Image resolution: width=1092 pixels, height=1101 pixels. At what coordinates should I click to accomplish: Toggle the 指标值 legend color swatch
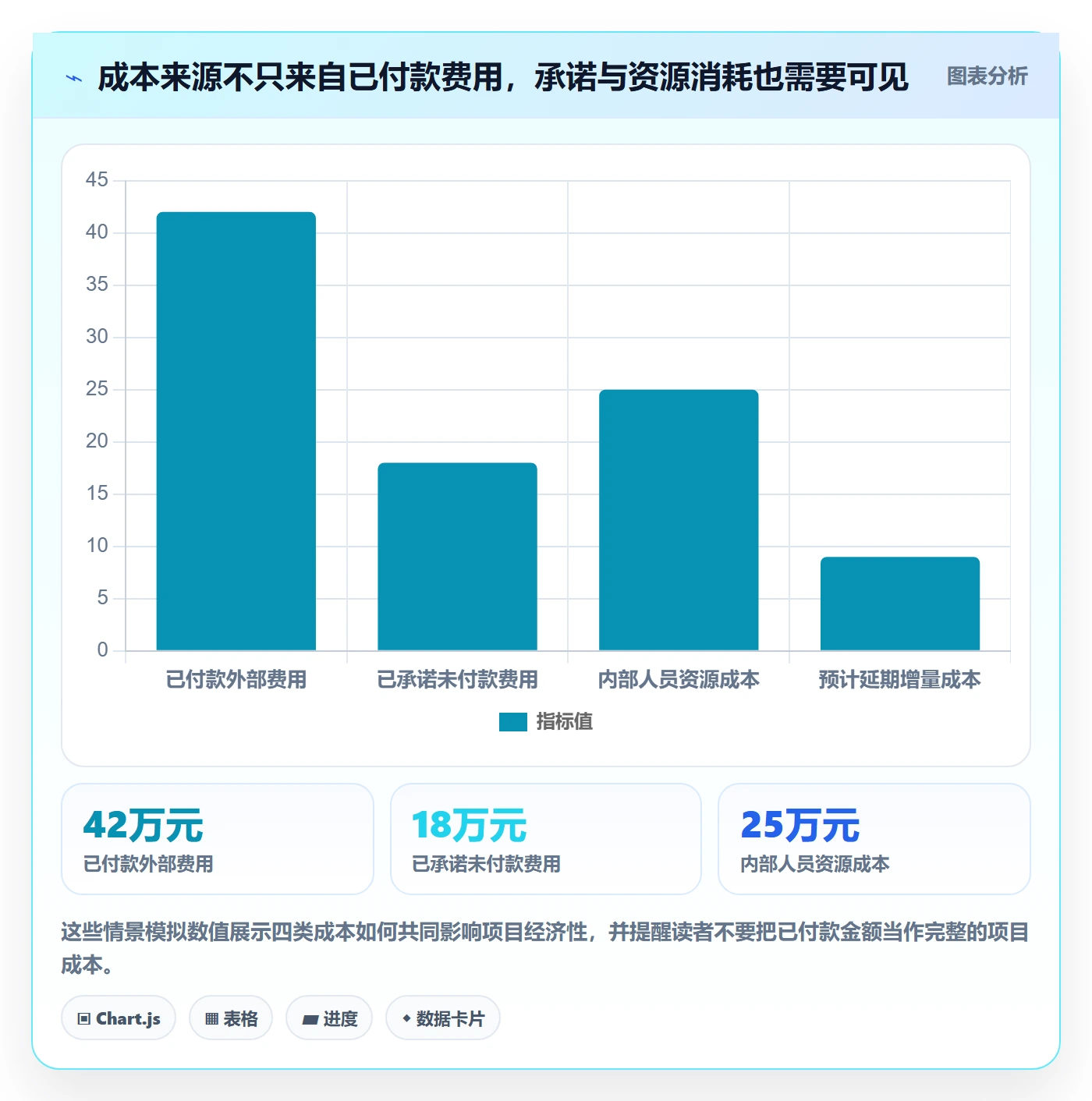(x=512, y=722)
